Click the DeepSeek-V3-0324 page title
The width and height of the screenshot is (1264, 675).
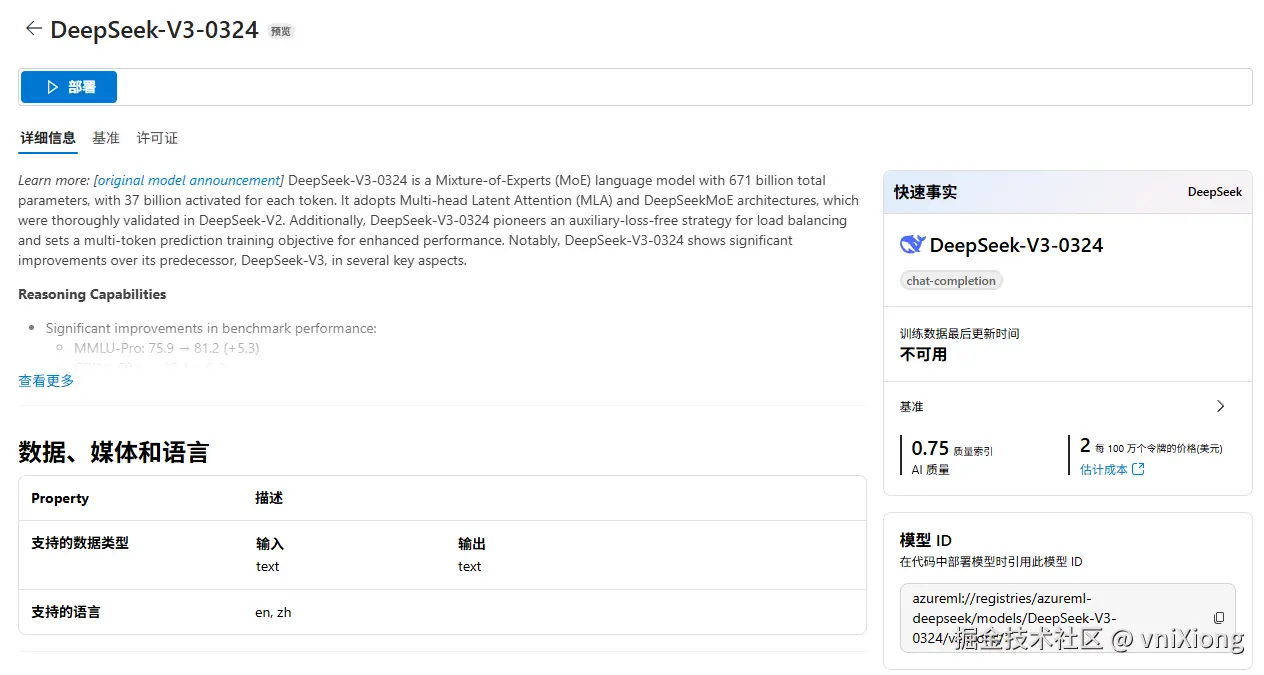tap(155, 29)
